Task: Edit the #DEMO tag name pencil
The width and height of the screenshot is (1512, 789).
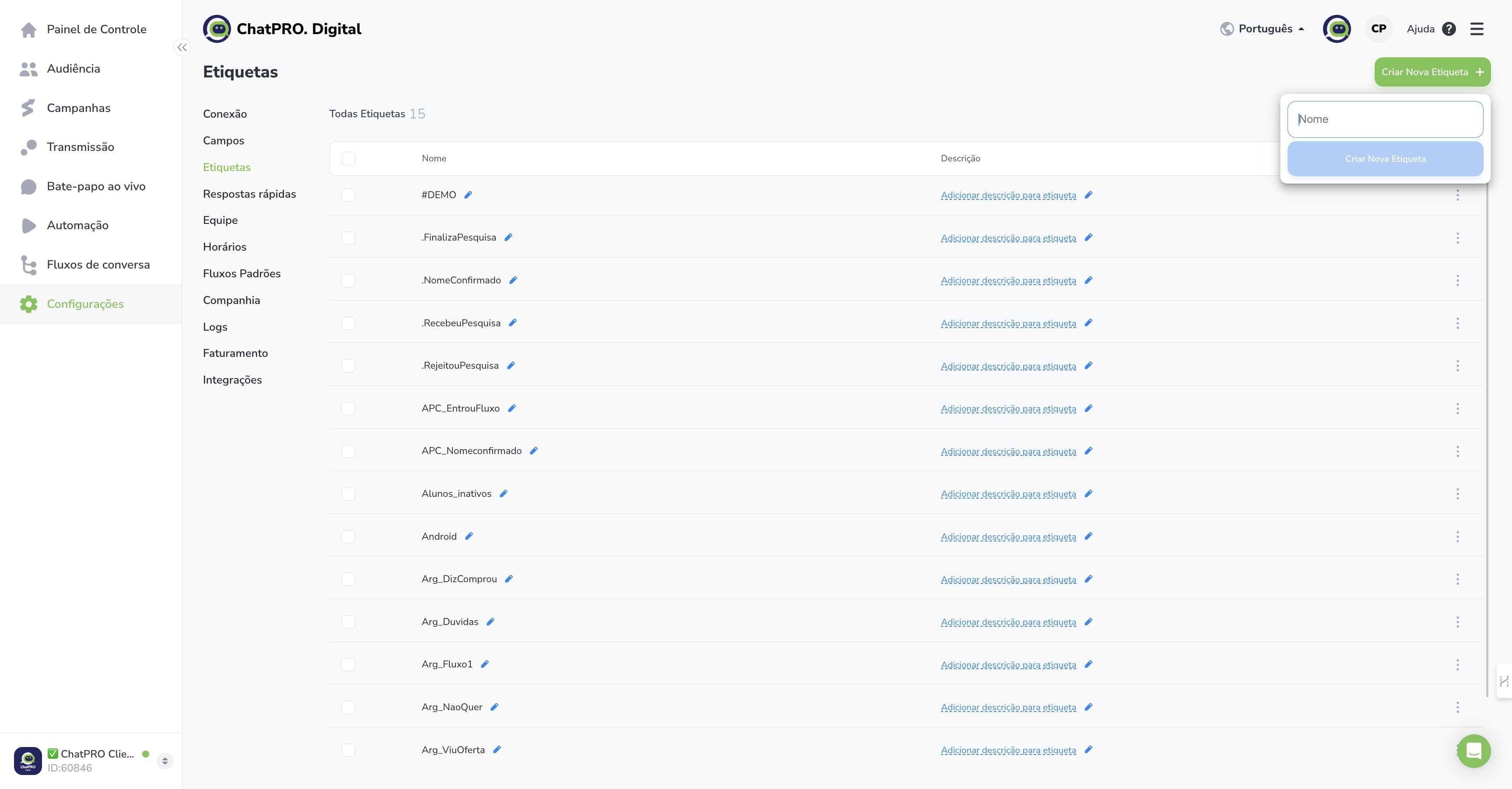Action: coord(468,195)
